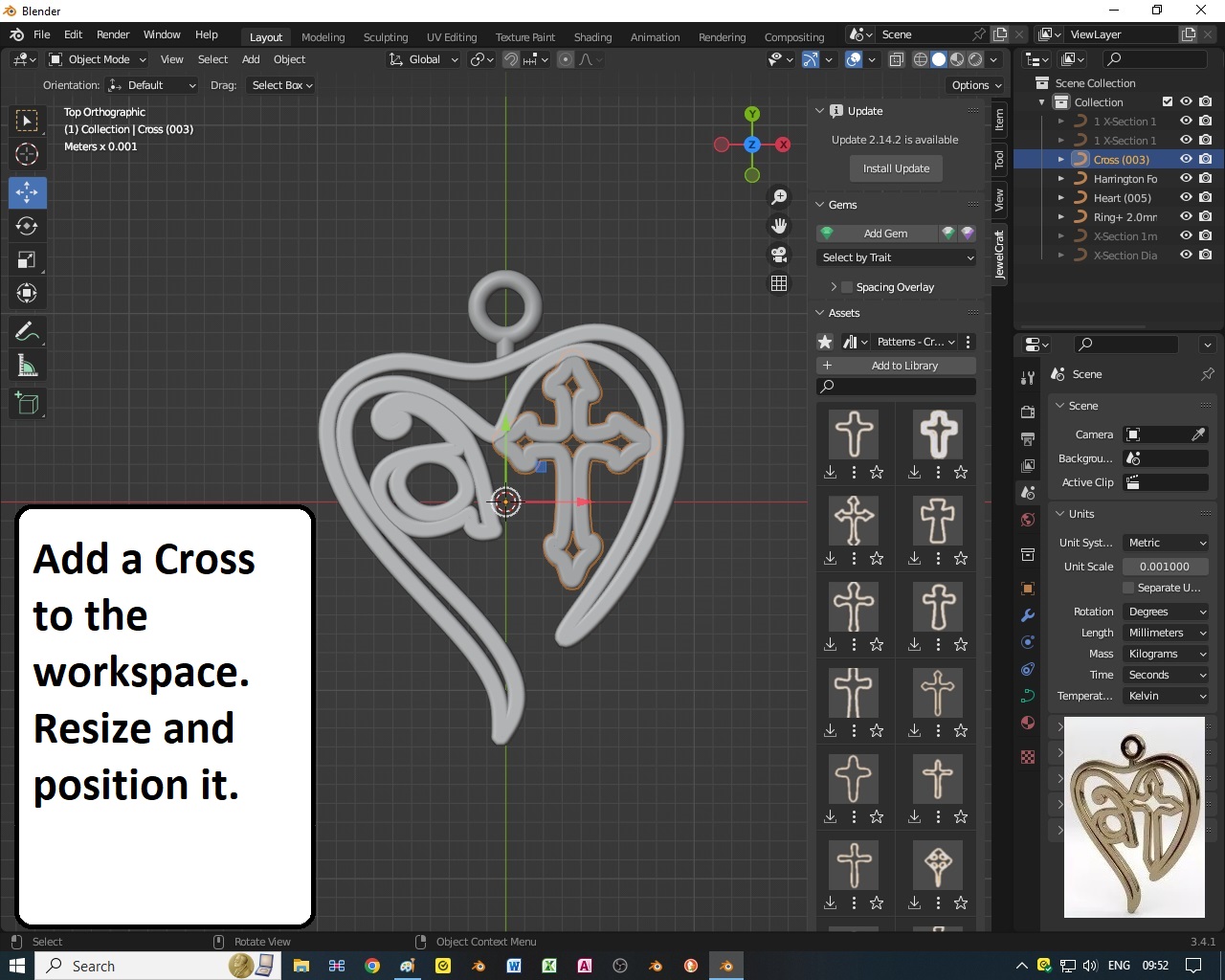This screenshot has width=1225, height=980.
Task: Select the Add Cube tool
Action: (27, 404)
